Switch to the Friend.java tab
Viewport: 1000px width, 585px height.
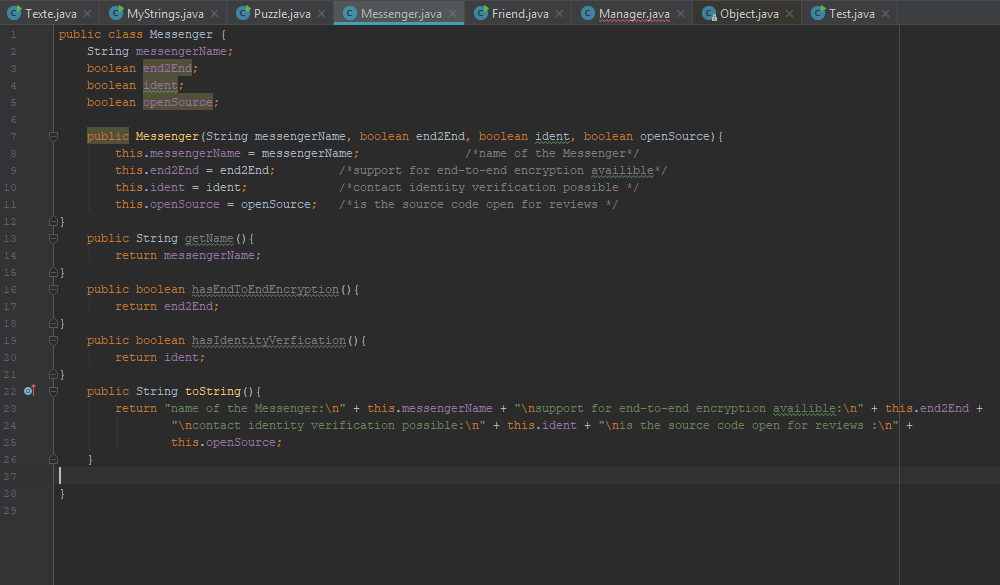519,14
